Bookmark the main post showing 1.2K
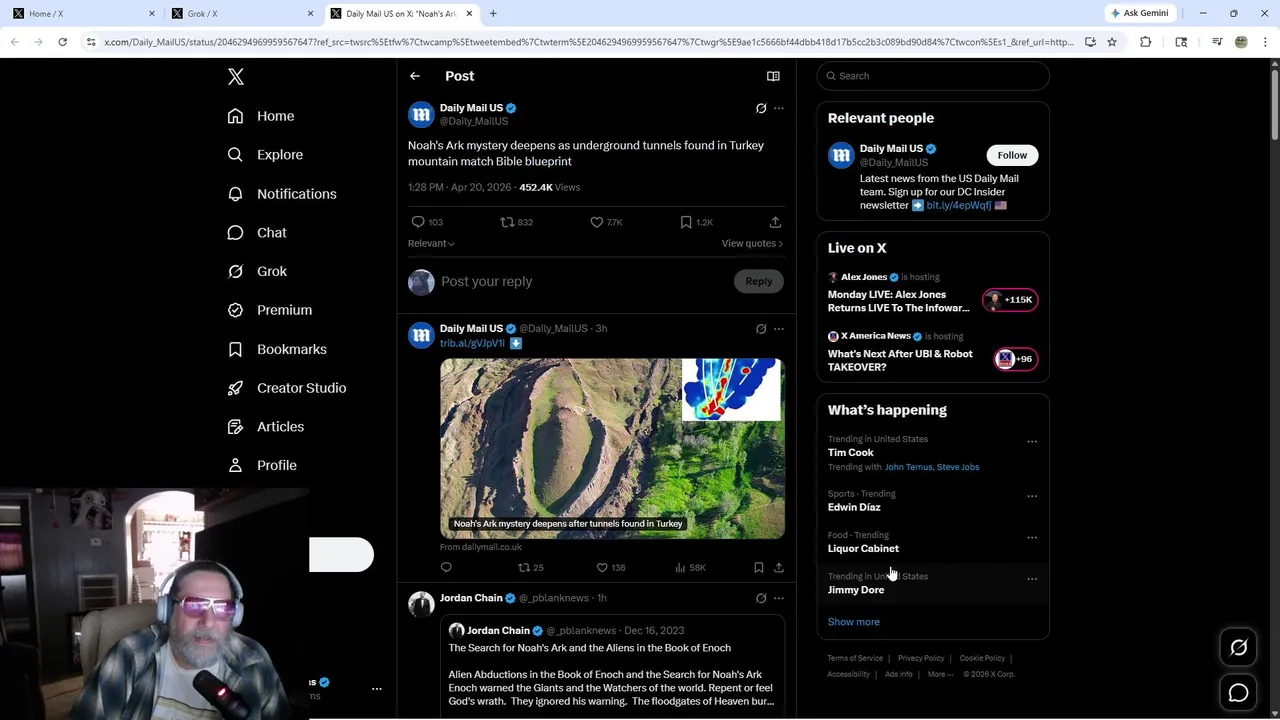Viewport: 1280px width, 720px height. [x=686, y=222]
